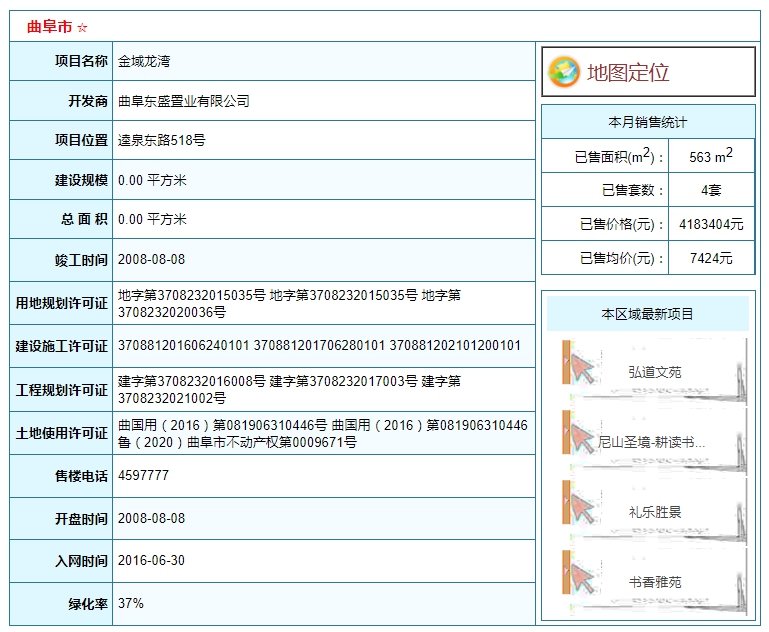This screenshot has width=769, height=632.
Task: Open the 尼山圣境-耕读书... project link
Action: pos(651,442)
